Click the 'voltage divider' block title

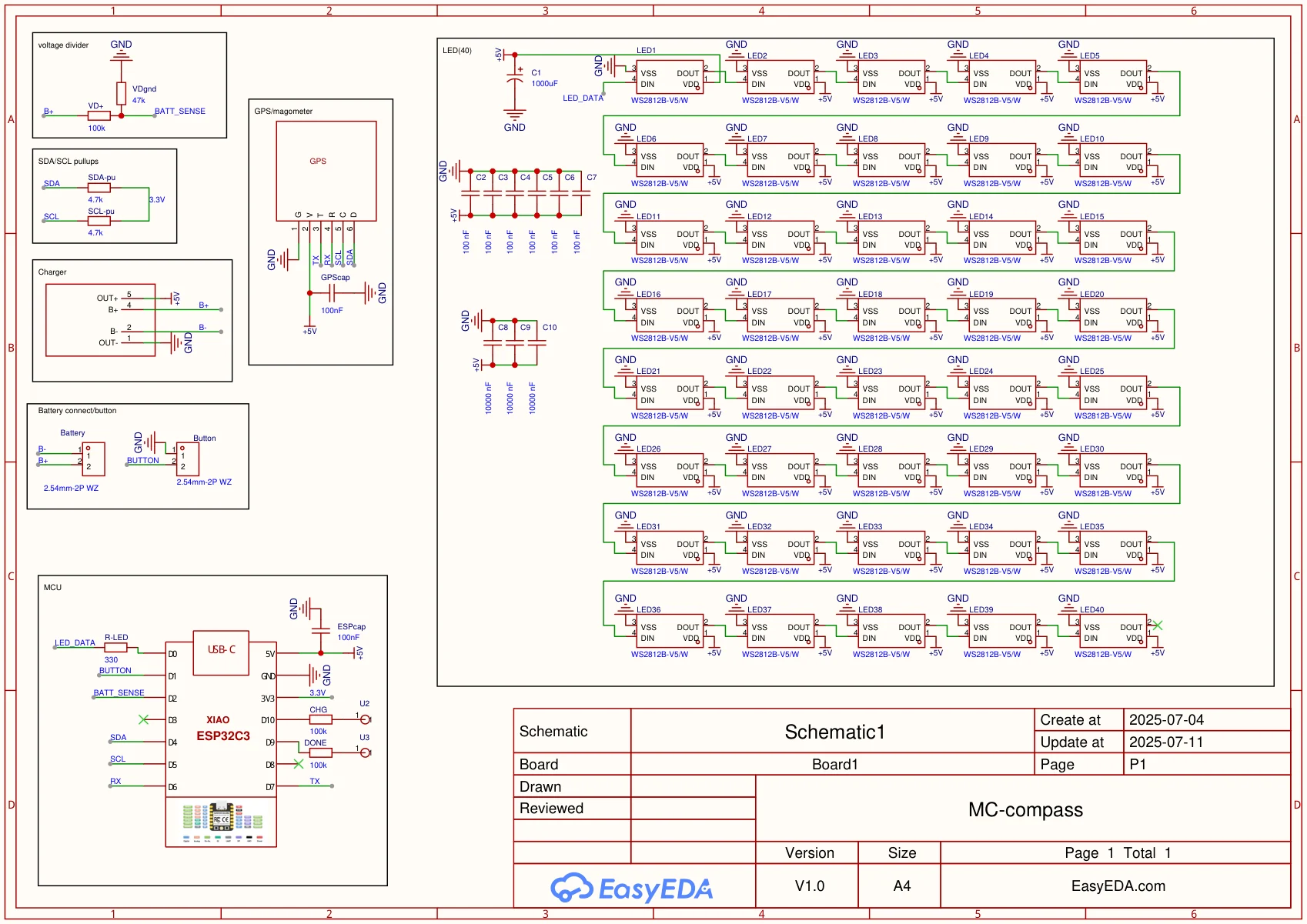(63, 45)
